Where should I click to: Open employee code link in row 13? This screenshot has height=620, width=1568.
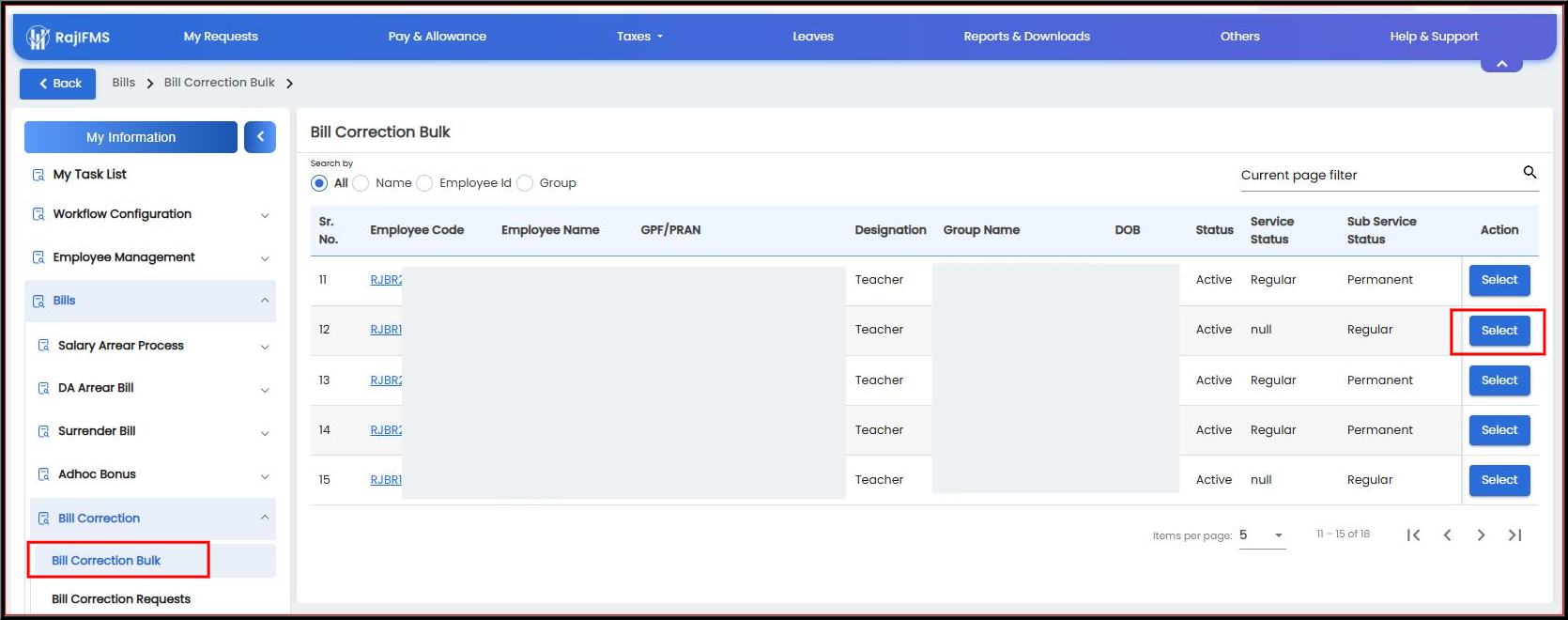tap(386, 380)
